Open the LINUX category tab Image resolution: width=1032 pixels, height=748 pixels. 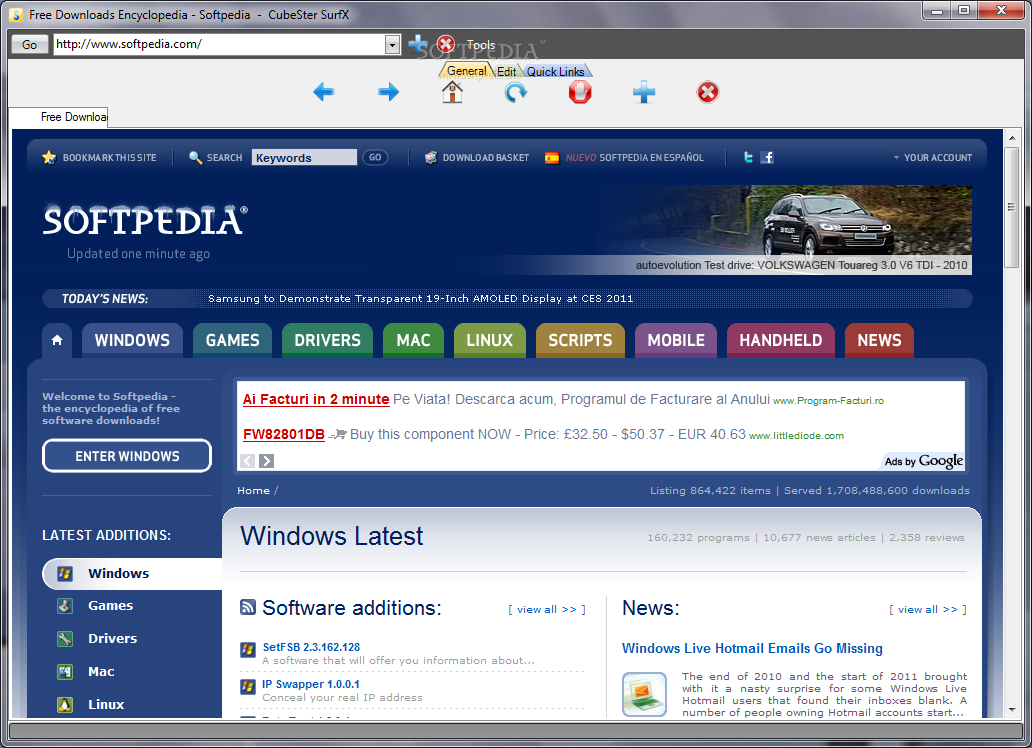(x=490, y=340)
